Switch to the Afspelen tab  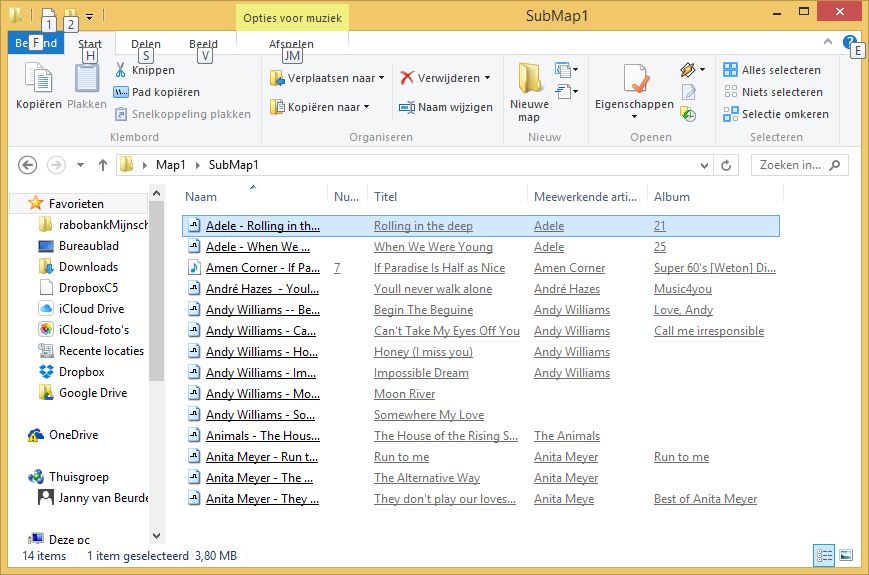[x=292, y=43]
